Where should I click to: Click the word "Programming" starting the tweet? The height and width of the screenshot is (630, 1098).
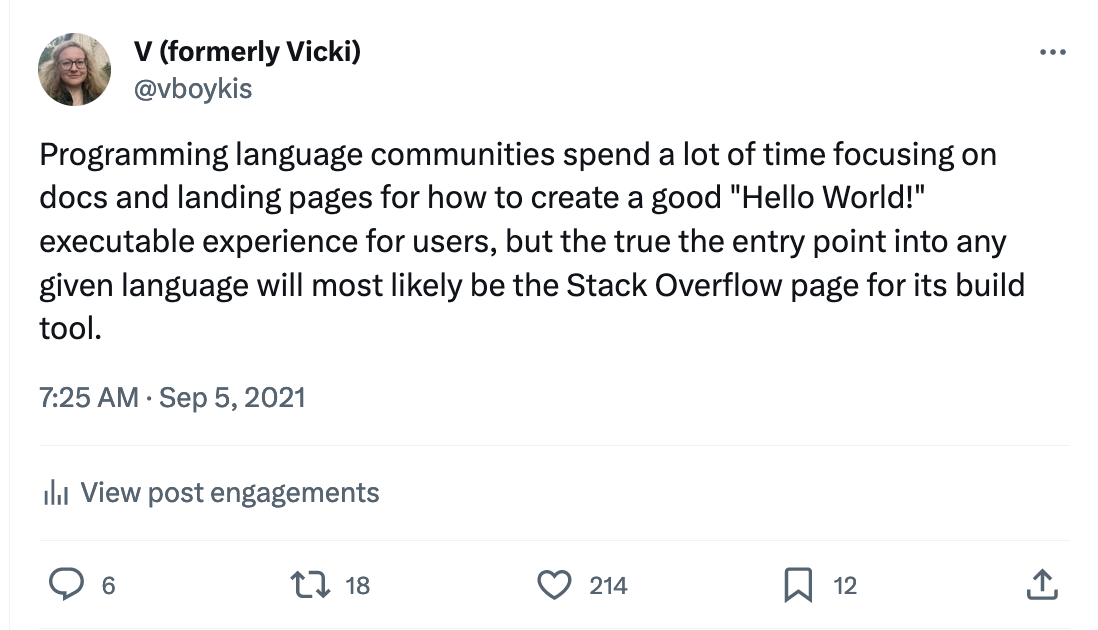[134, 155]
